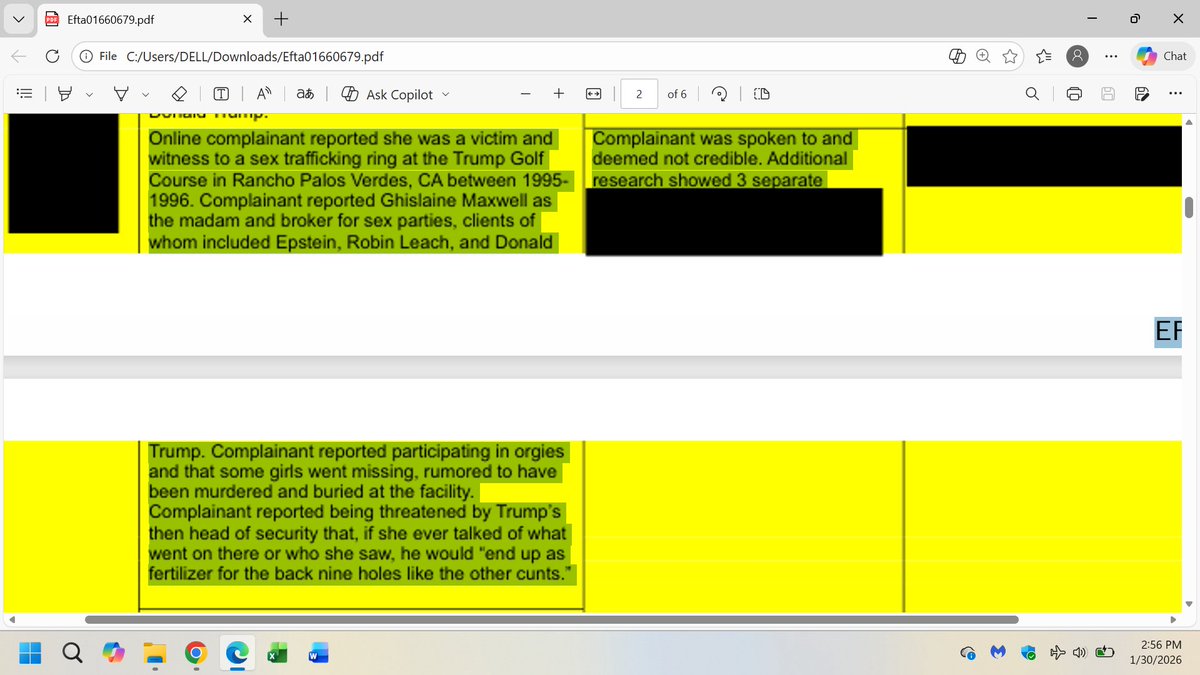1200x675 pixels.
Task: Click the scroll left arrow
Action: point(10,620)
